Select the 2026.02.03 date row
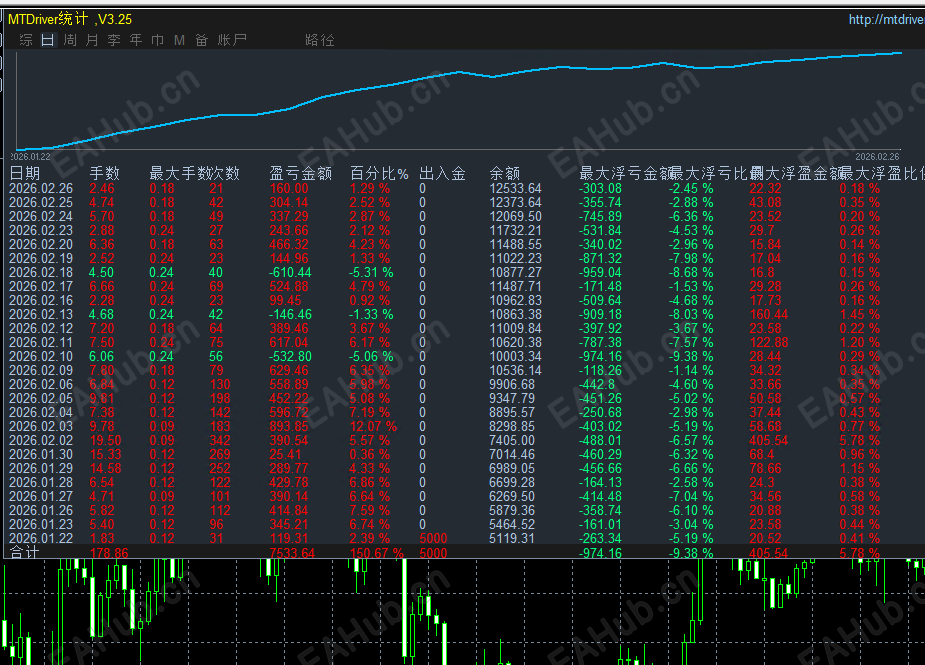925x665 pixels. point(41,427)
